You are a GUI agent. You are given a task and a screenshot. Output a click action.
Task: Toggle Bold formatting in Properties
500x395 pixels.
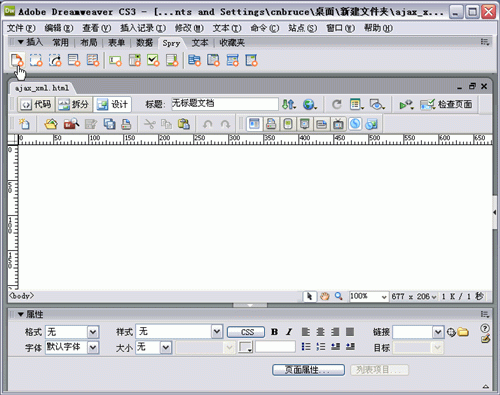pyautogui.click(x=274, y=332)
